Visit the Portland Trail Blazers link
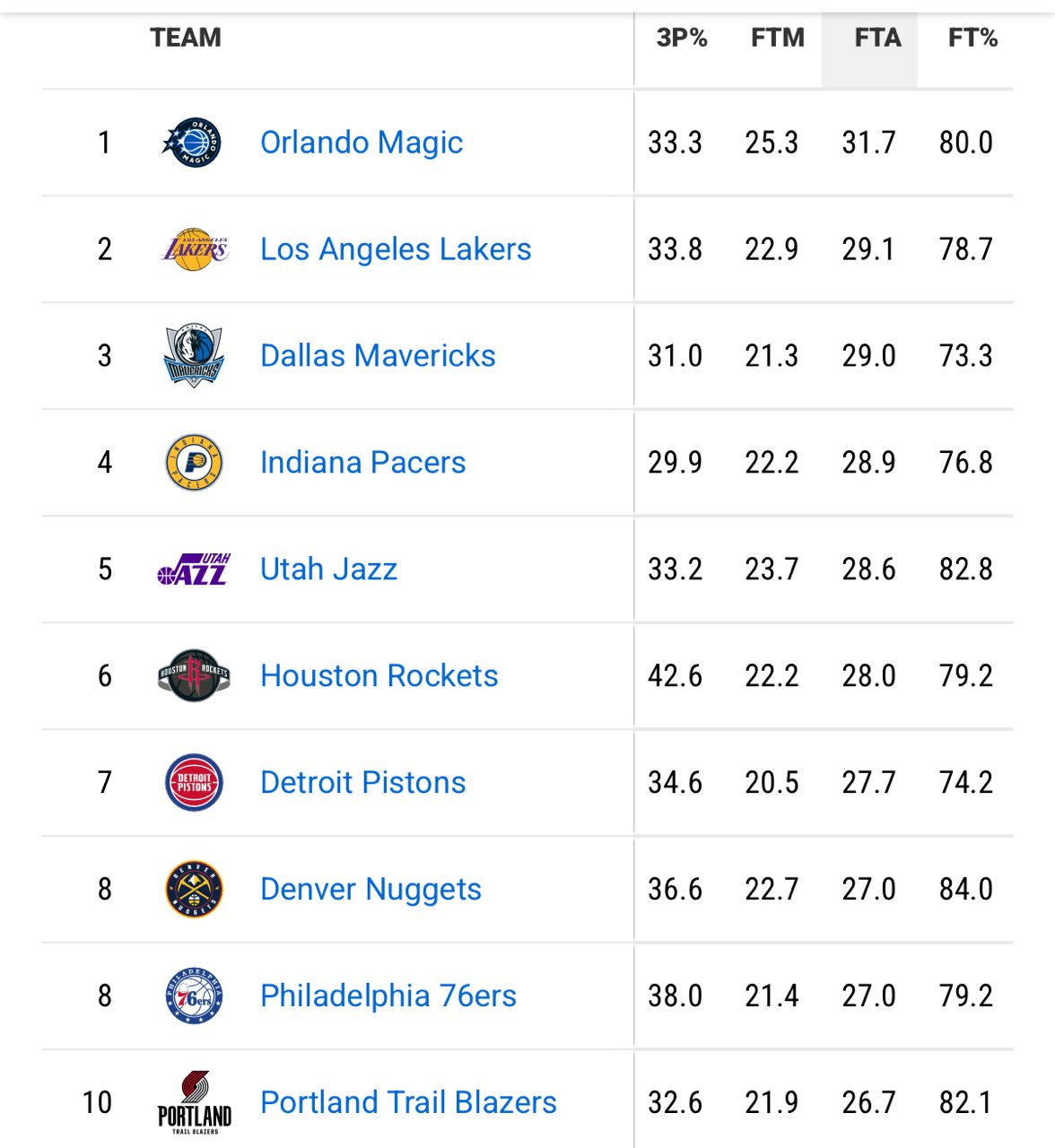 coord(408,1102)
